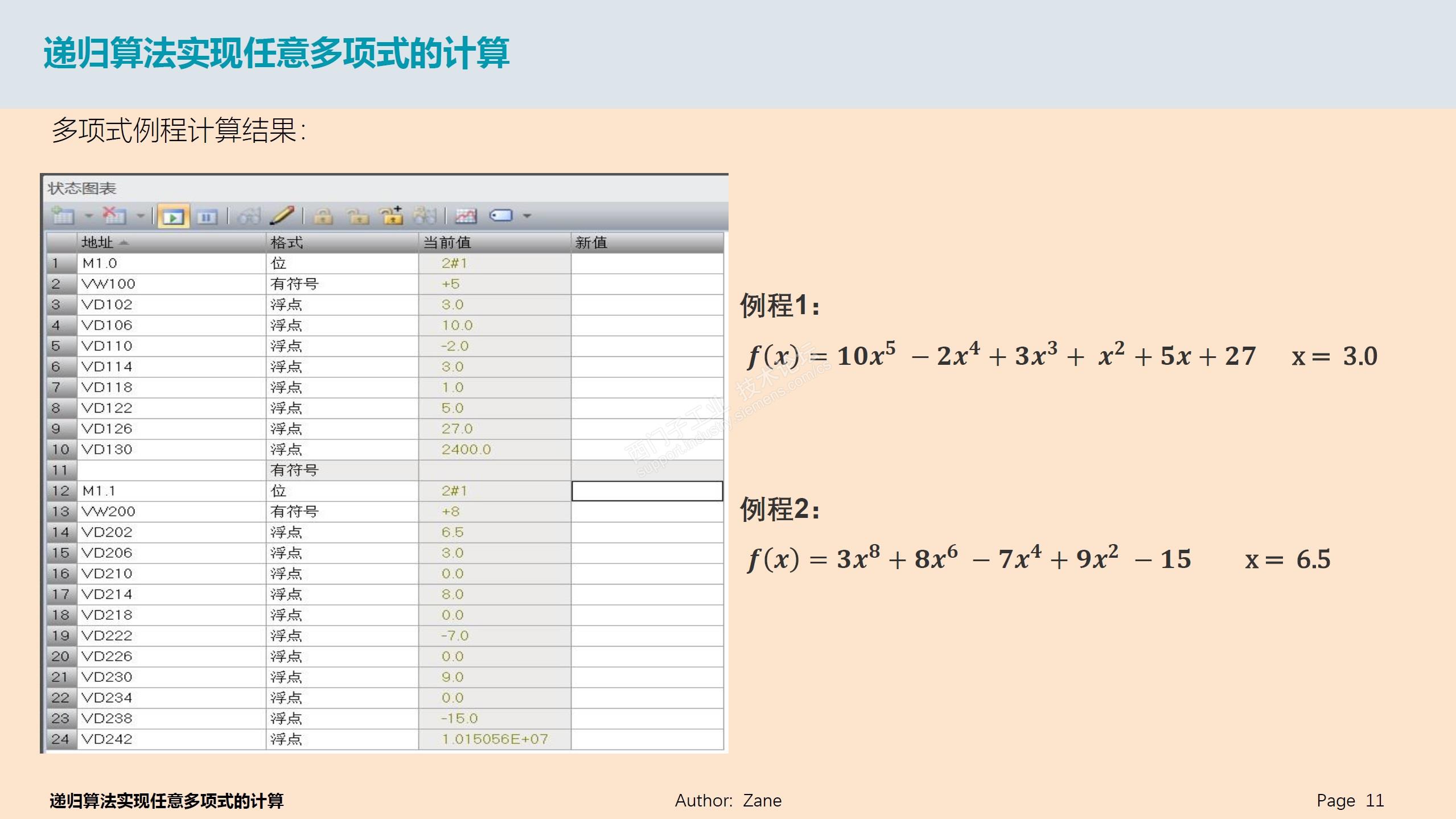1456x819 pixels.
Task: Click the Pause chart status icon
Action: click(x=207, y=217)
